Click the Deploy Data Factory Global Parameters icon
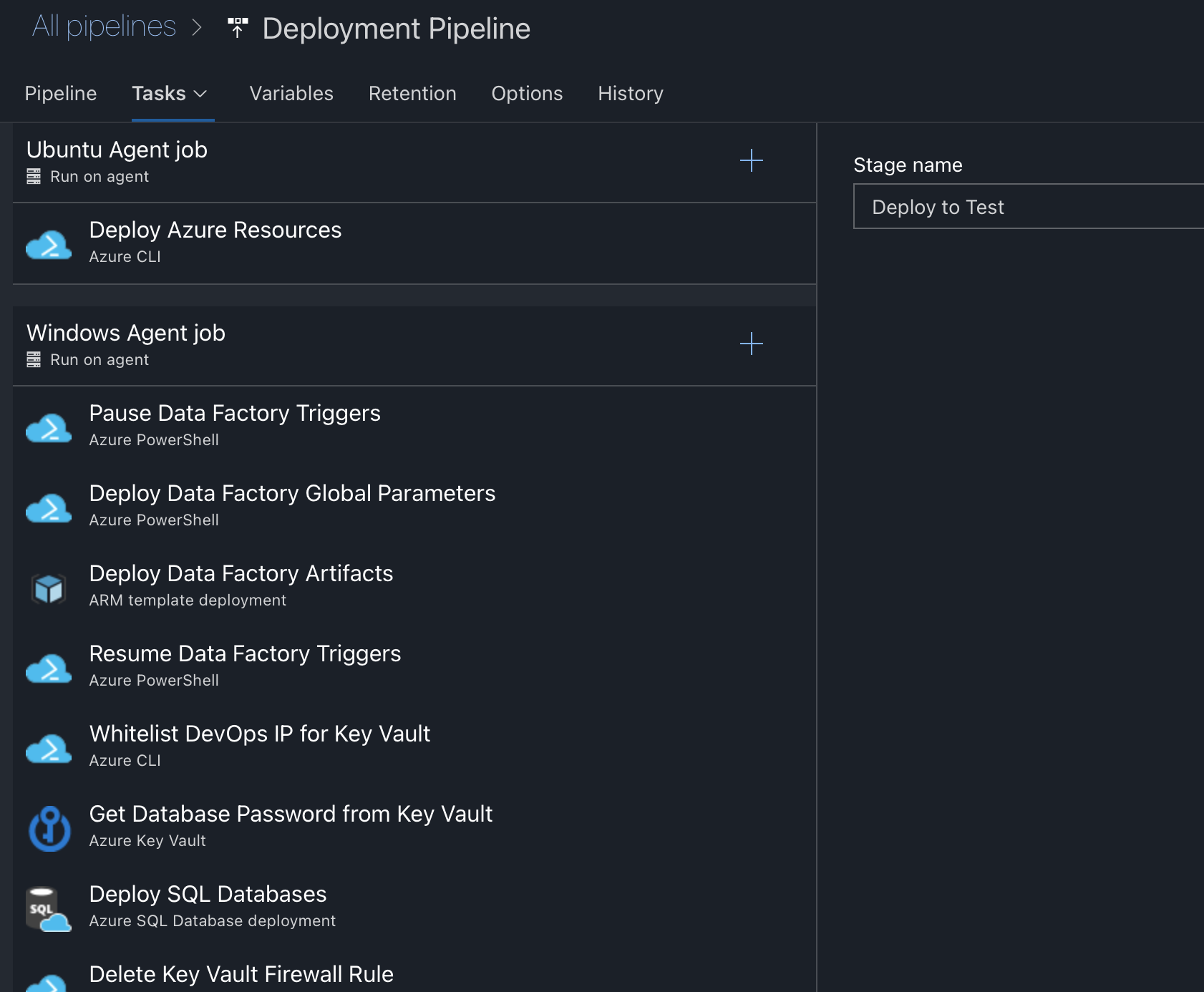 point(49,507)
